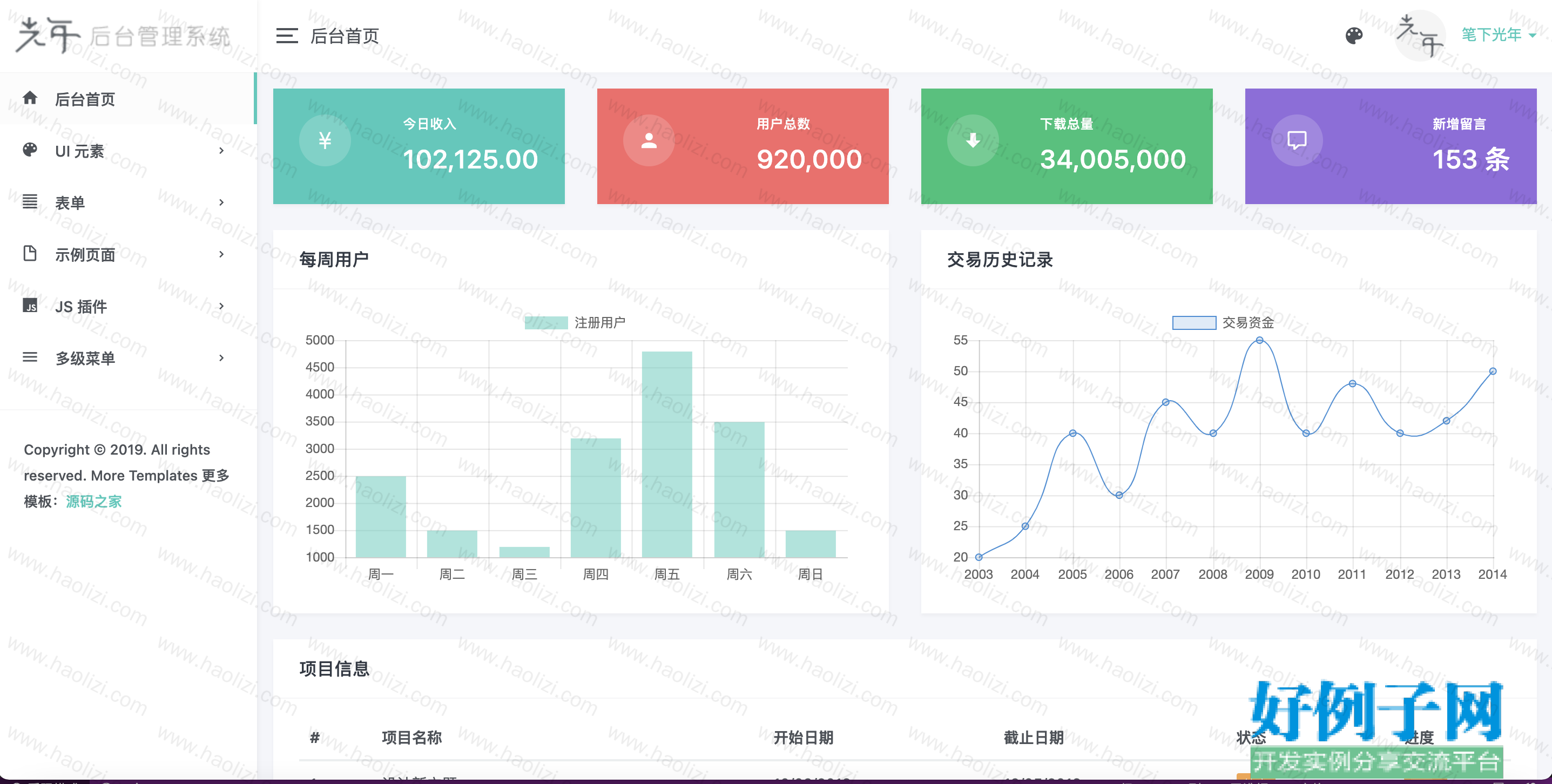Viewport: 1552px width, 784px height.
Task: Click the home icon beside 后台首页
Action: (x=30, y=98)
